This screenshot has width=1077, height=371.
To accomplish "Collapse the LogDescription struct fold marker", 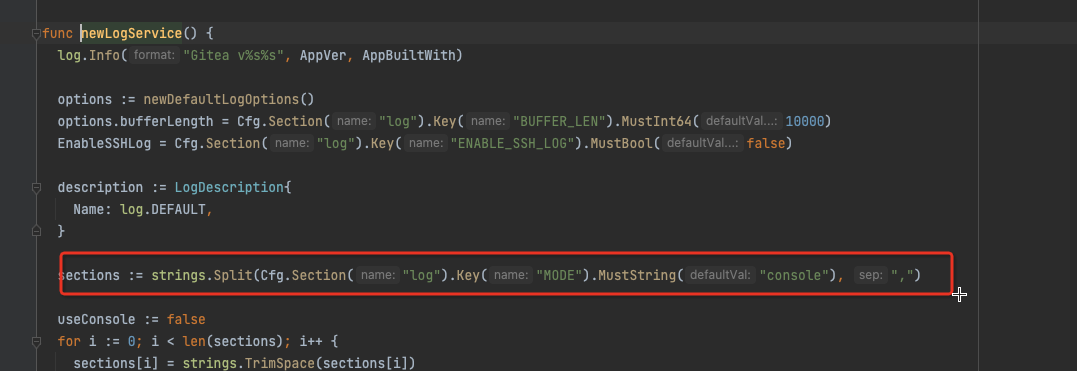I will [36, 188].
